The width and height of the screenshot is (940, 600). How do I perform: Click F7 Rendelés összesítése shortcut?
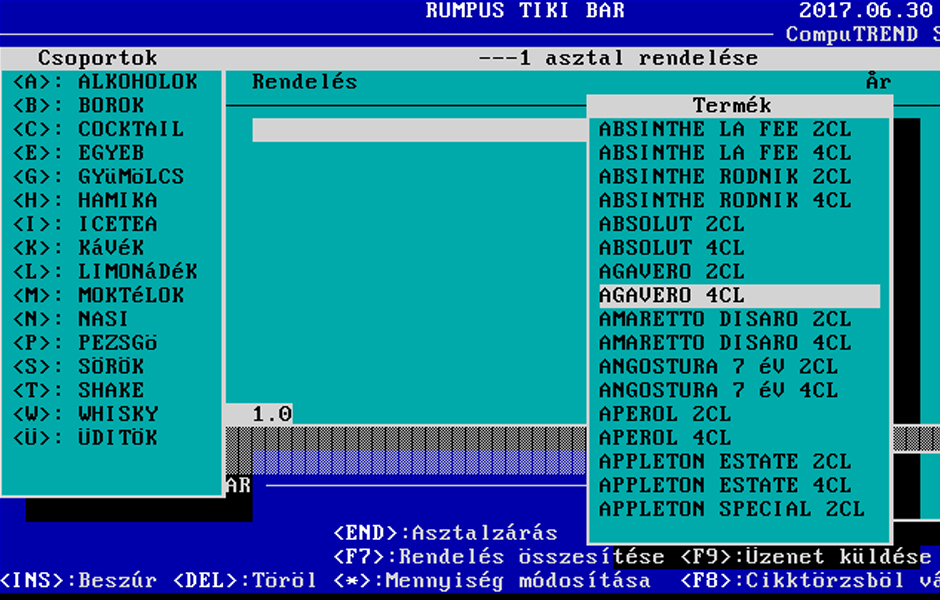[x=499, y=557]
